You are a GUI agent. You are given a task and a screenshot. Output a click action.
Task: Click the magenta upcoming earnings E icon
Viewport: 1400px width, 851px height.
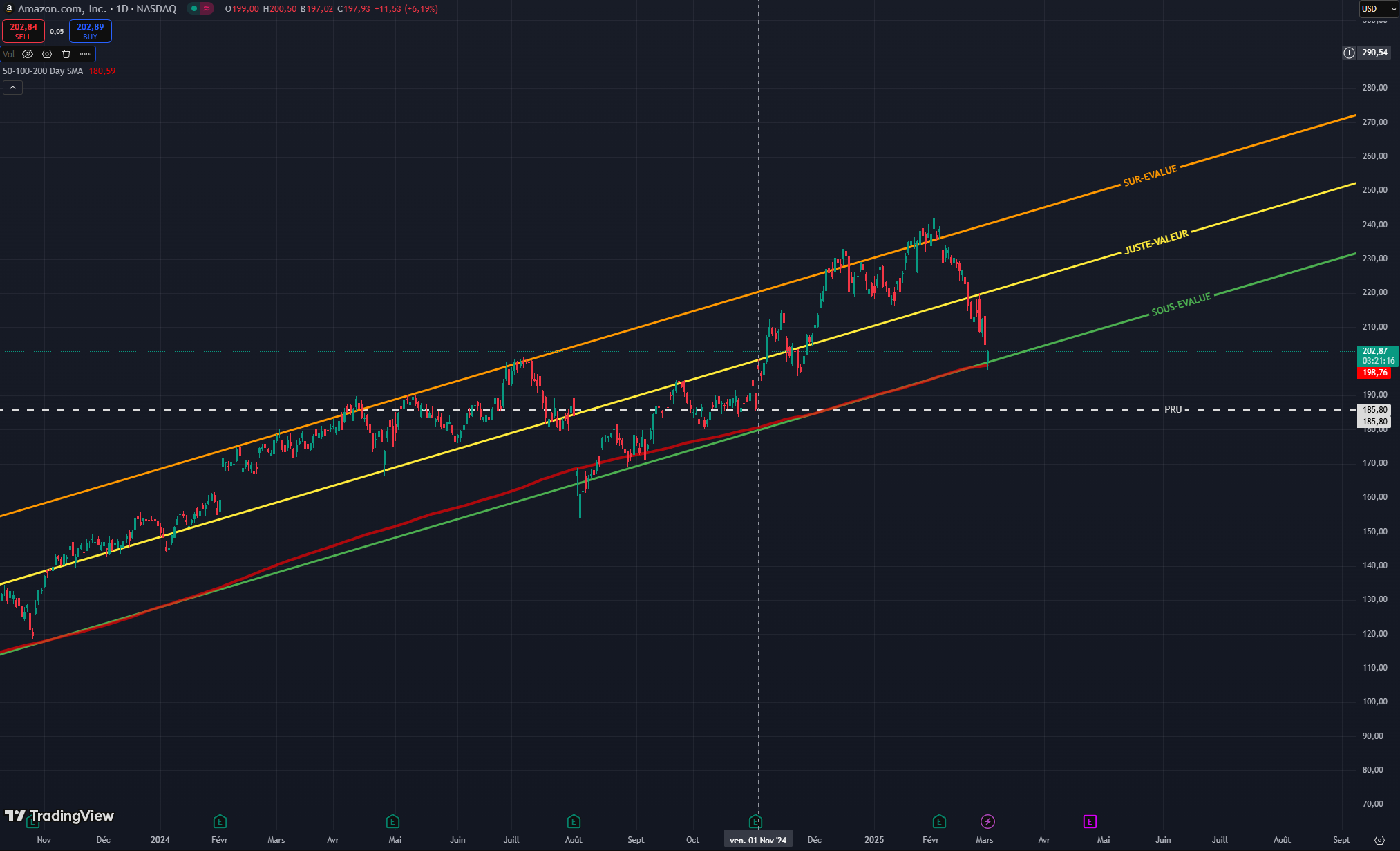coord(1090,821)
